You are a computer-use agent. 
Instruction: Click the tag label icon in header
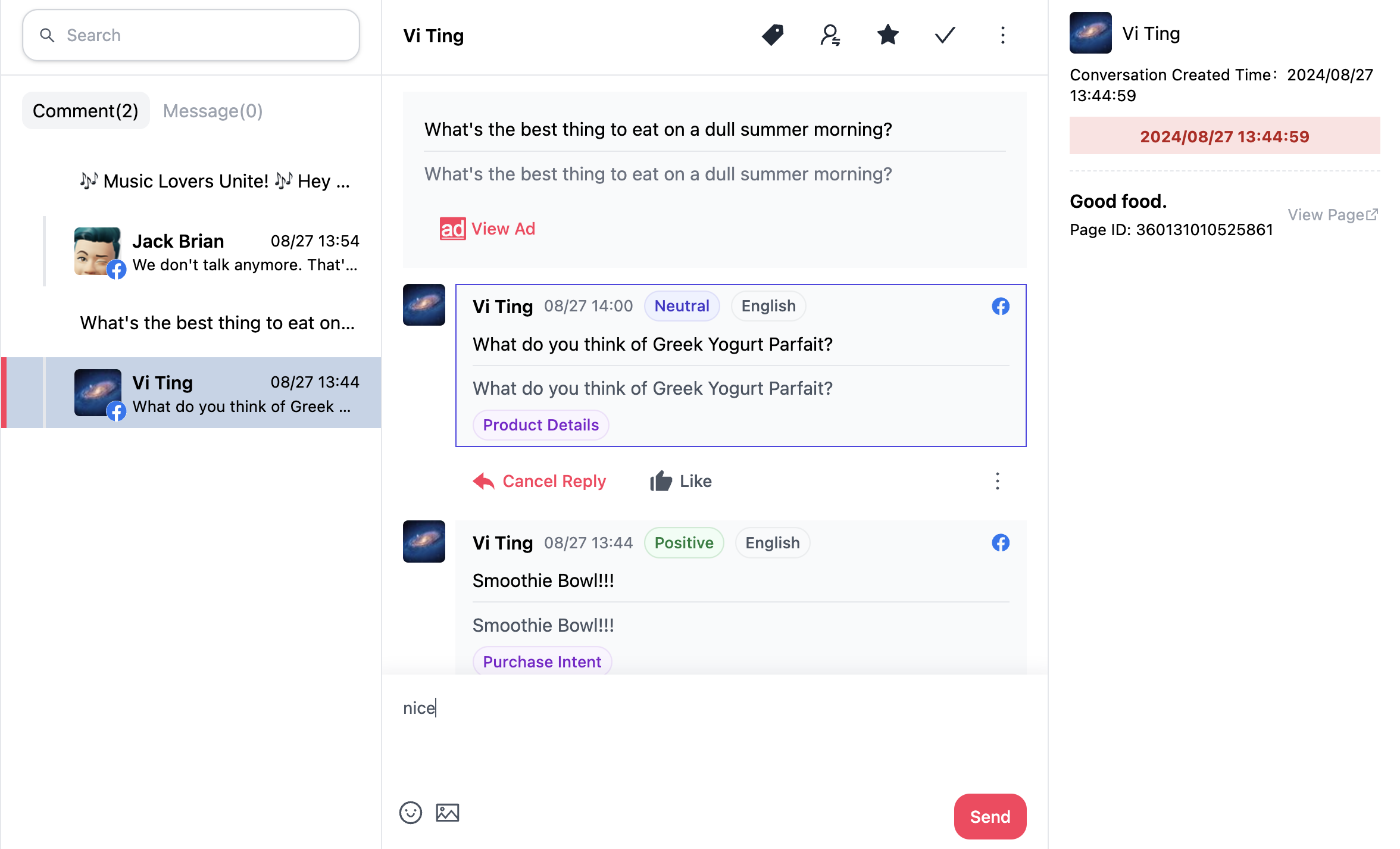[x=772, y=35]
